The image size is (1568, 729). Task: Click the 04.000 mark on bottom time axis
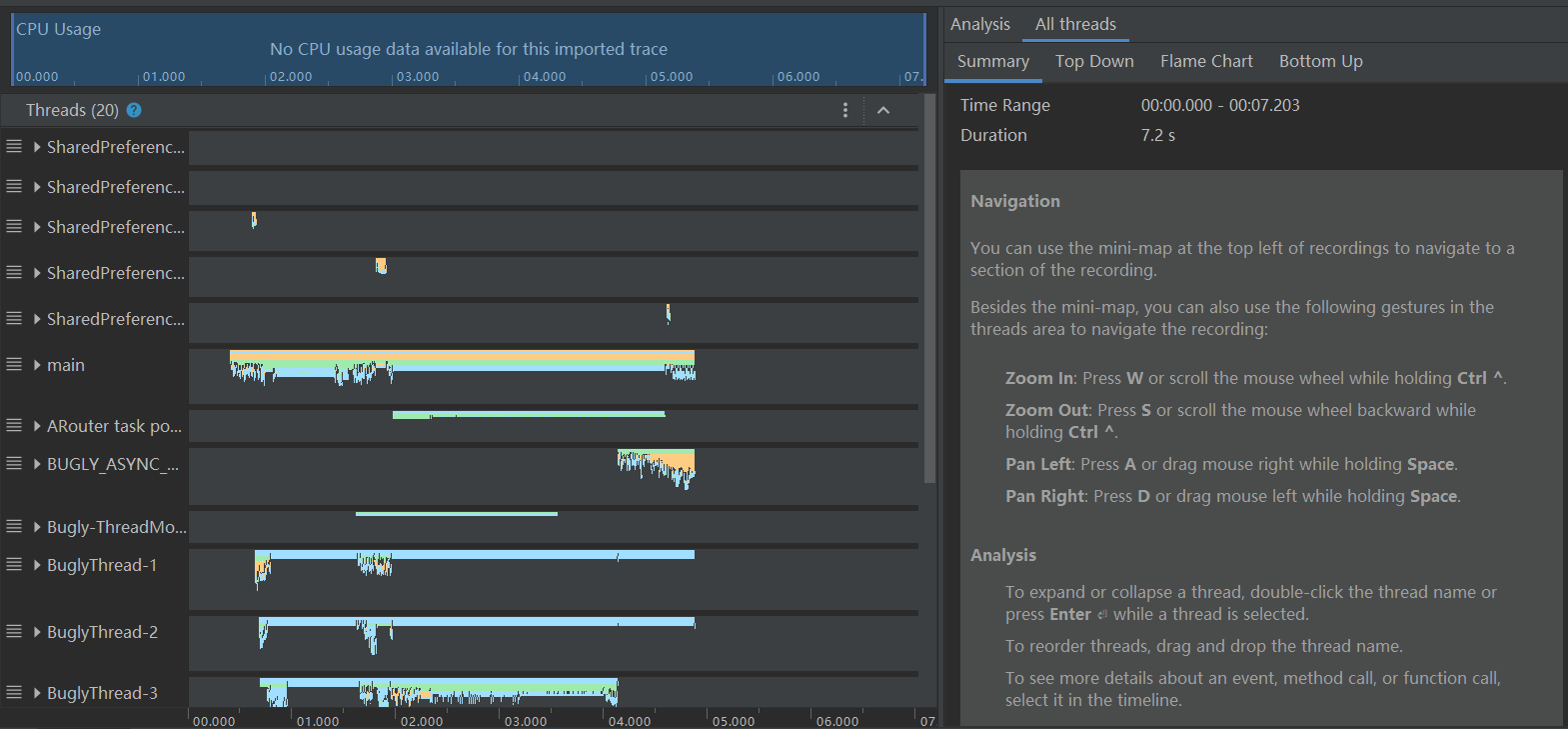pos(630,721)
